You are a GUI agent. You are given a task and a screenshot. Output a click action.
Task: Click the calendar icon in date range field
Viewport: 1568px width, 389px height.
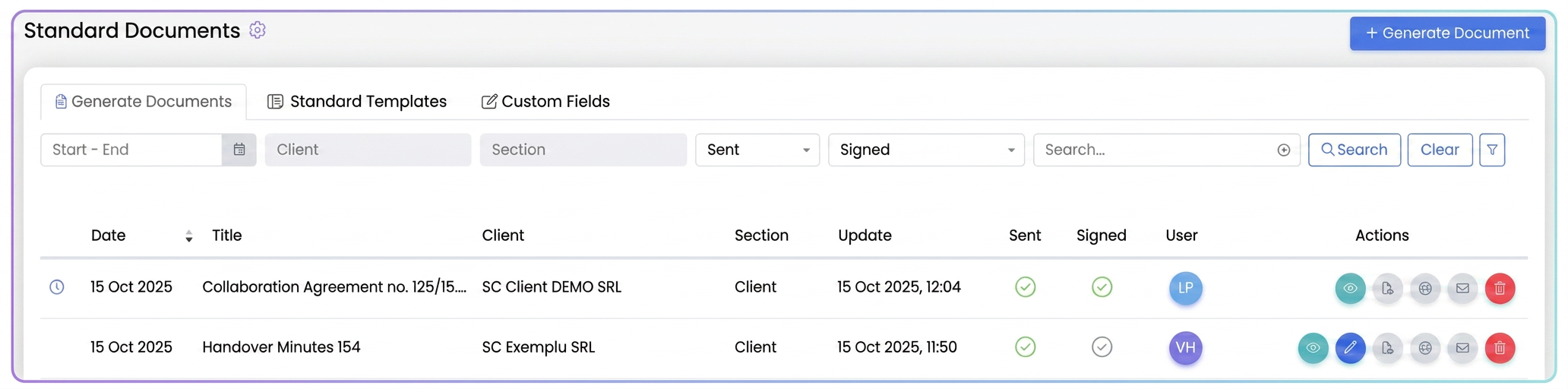pos(239,150)
